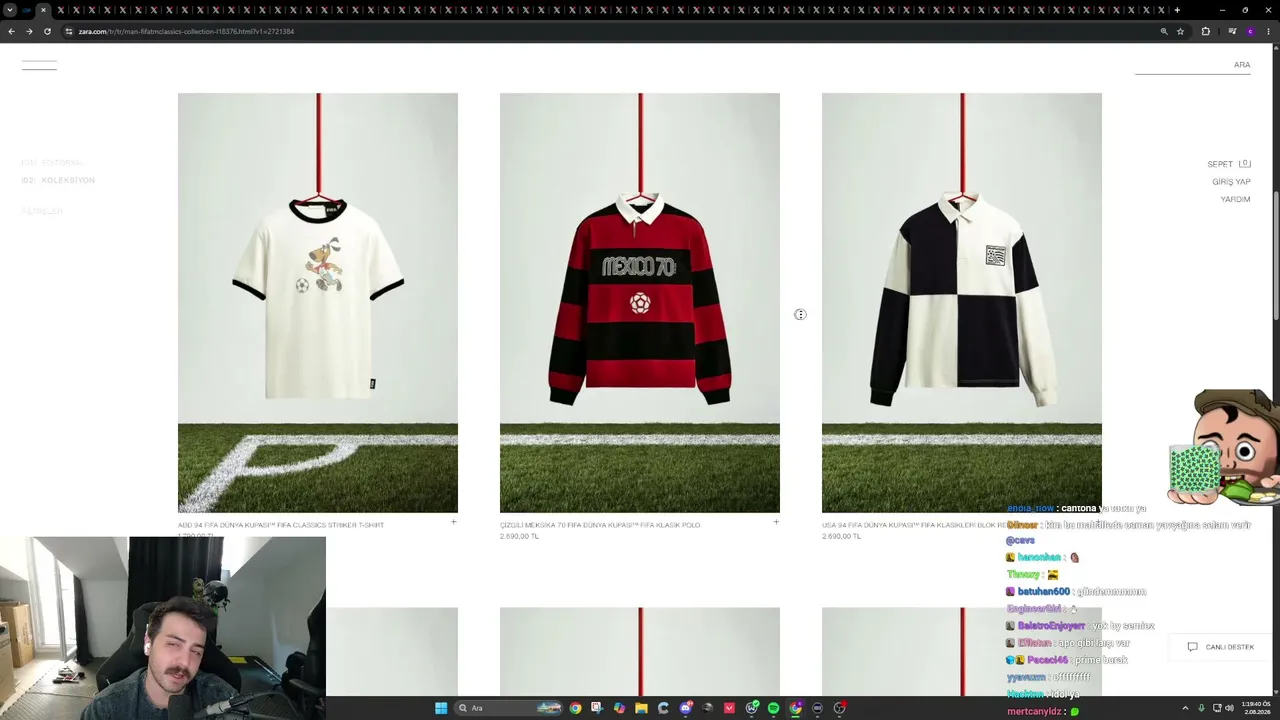This screenshot has height=720, width=1280.
Task: Open File Explorer from the taskbar
Action: (x=641, y=708)
